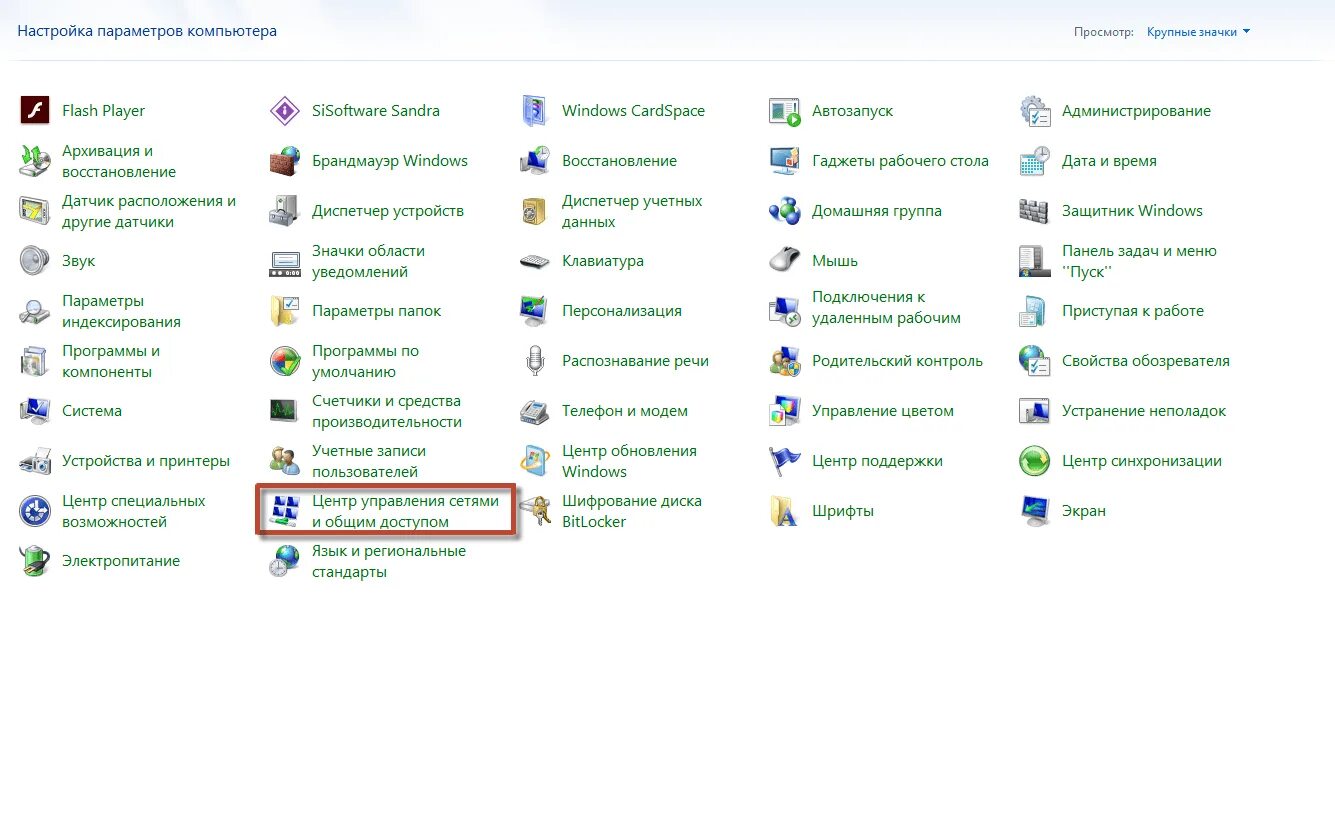Viewport: 1335px width, 816px height.
Task: Click the Управление цветом icon
Action: coord(785,410)
